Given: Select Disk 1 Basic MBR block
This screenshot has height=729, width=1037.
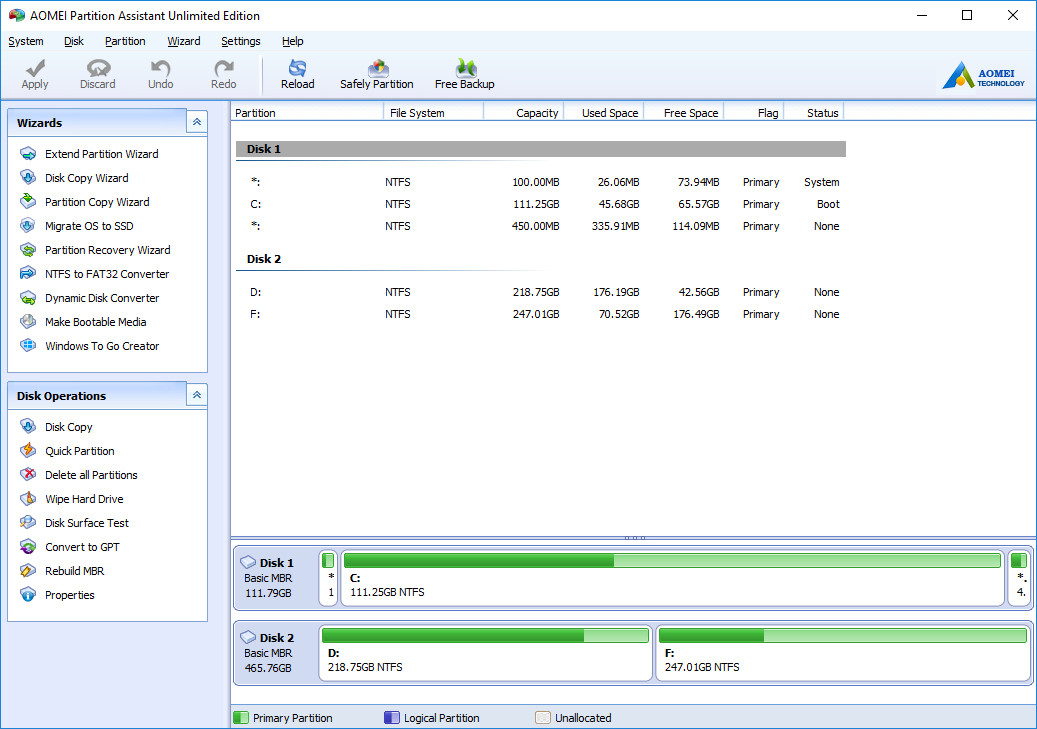Looking at the screenshot, I should (x=276, y=578).
